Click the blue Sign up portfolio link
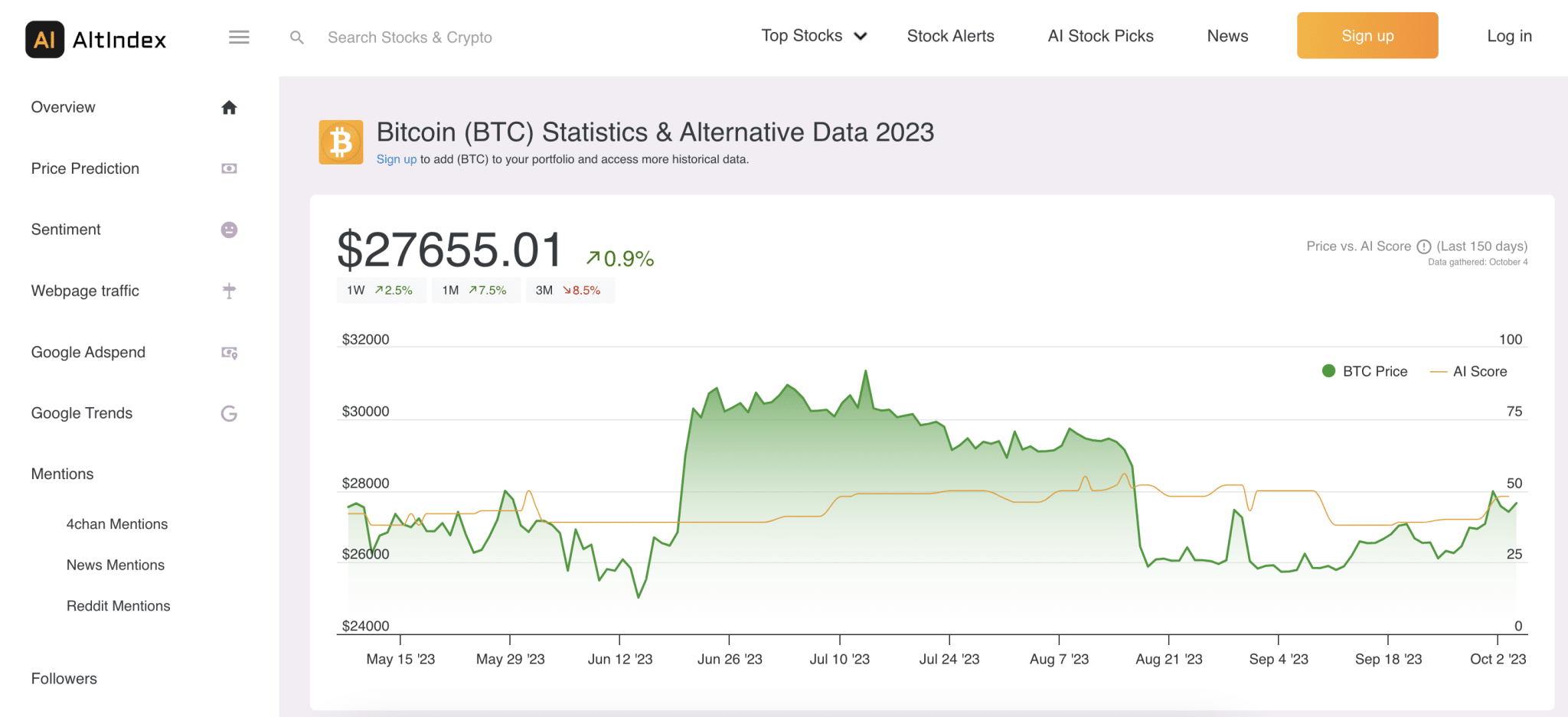Viewport: 1568px width, 717px height. point(396,159)
